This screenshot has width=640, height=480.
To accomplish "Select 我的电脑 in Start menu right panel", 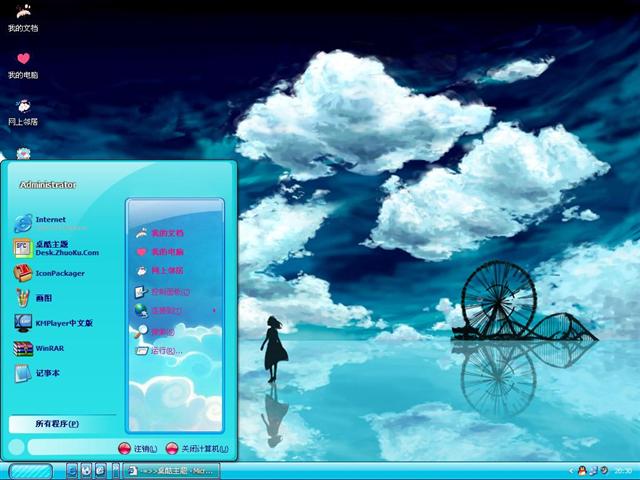I will (x=160, y=252).
